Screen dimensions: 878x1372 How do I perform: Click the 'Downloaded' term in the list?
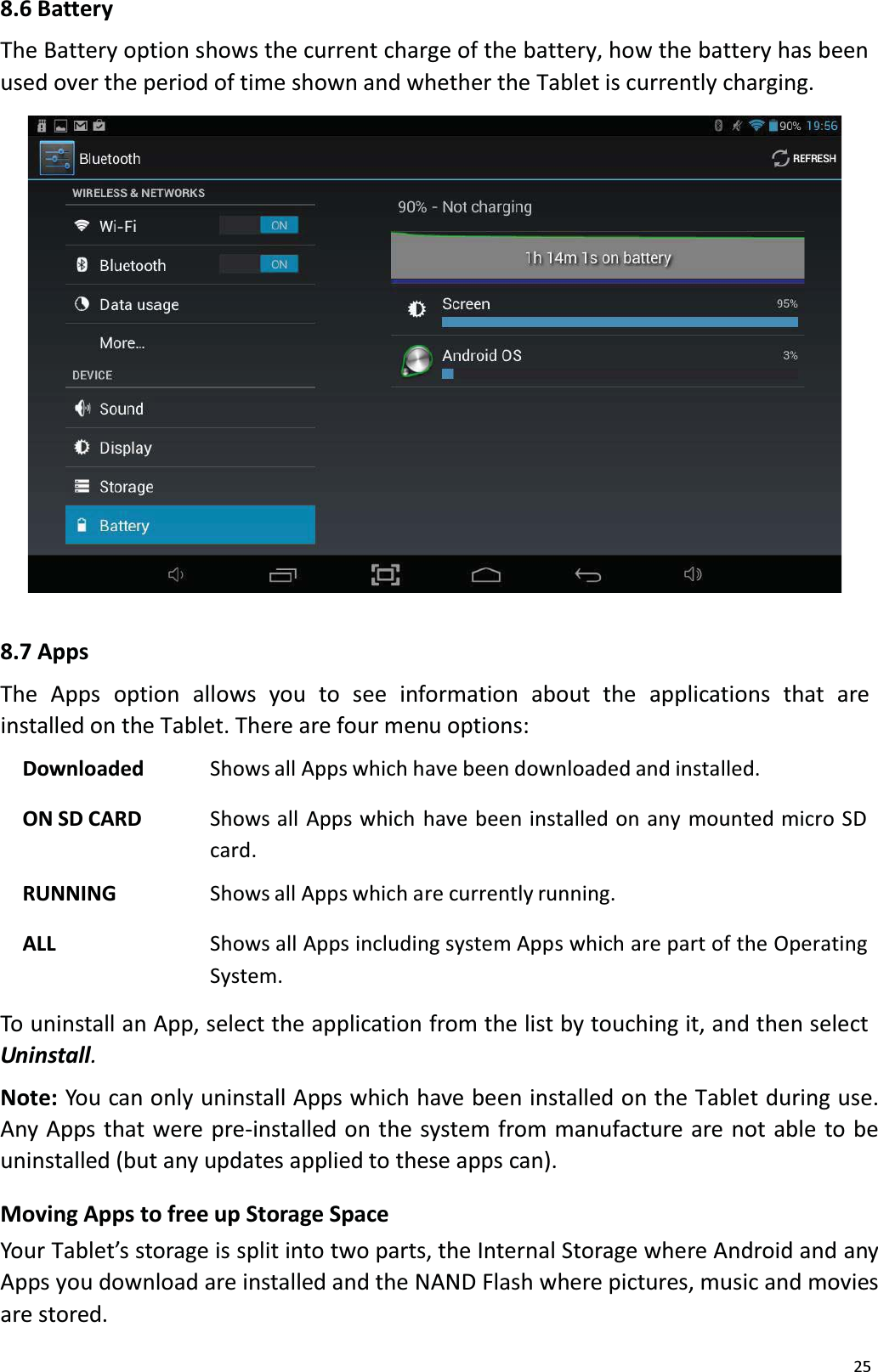pyautogui.click(x=83, y=769)
